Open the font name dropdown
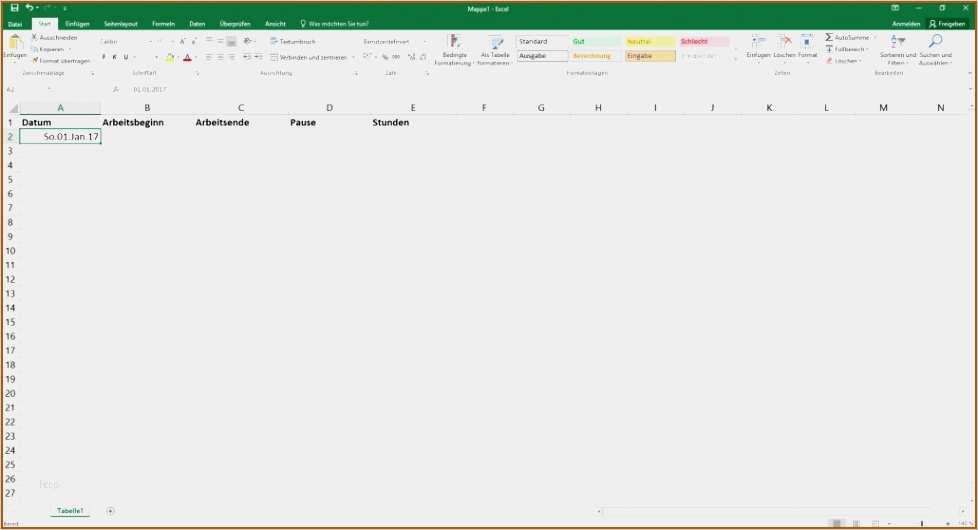Screen dimensions: 978x530 [x=150, y=42]
